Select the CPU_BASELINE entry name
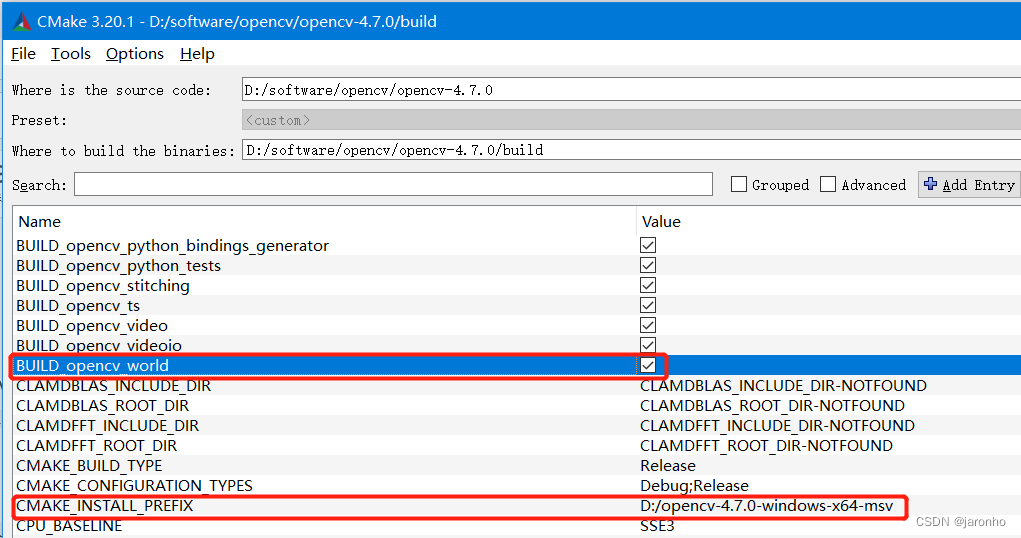 click(69, 526)
